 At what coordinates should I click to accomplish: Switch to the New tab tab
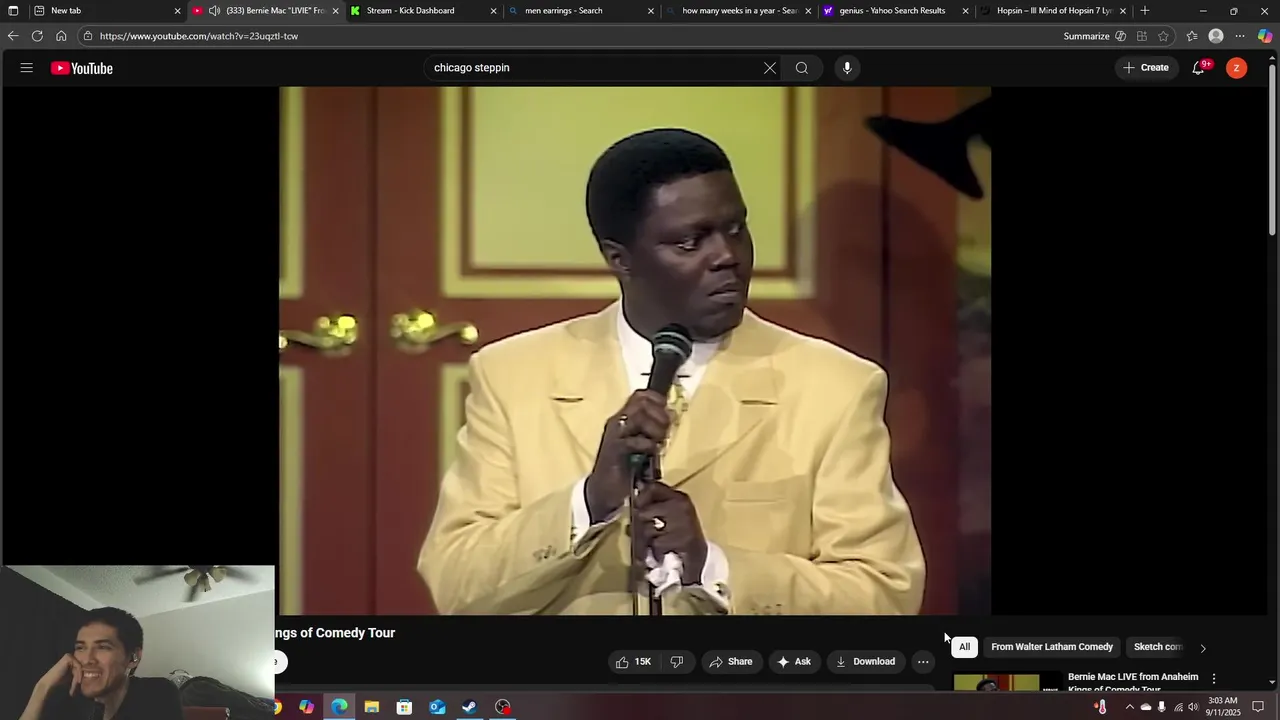[107, 11]
